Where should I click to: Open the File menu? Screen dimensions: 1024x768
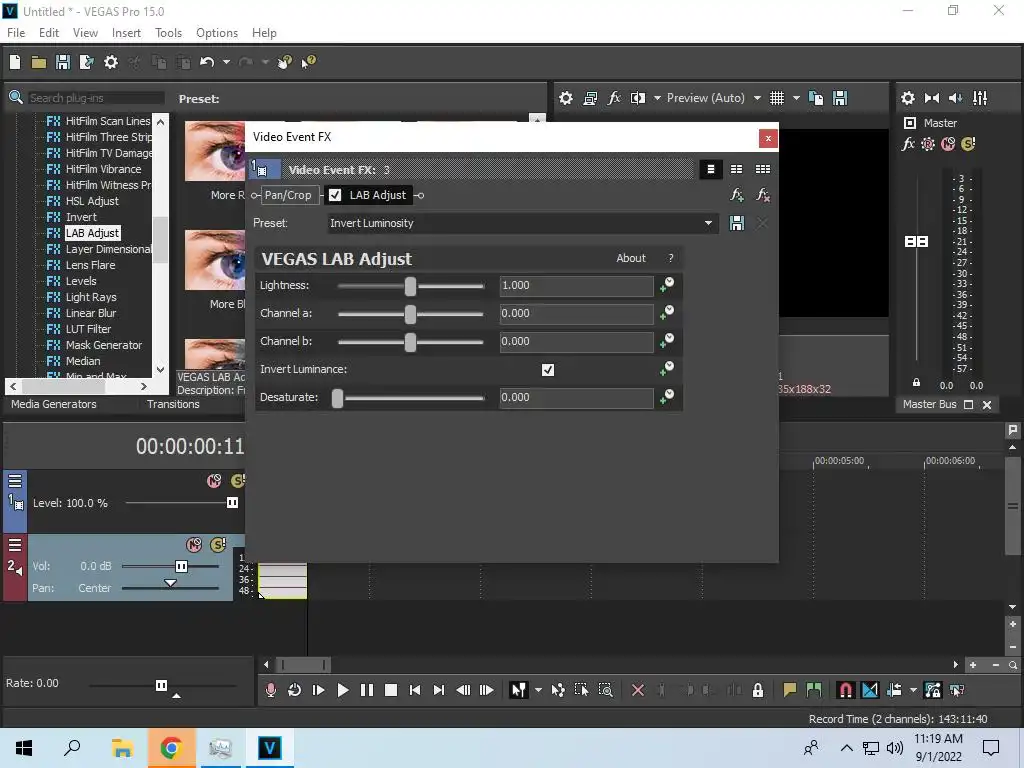[x=16, y=33]
